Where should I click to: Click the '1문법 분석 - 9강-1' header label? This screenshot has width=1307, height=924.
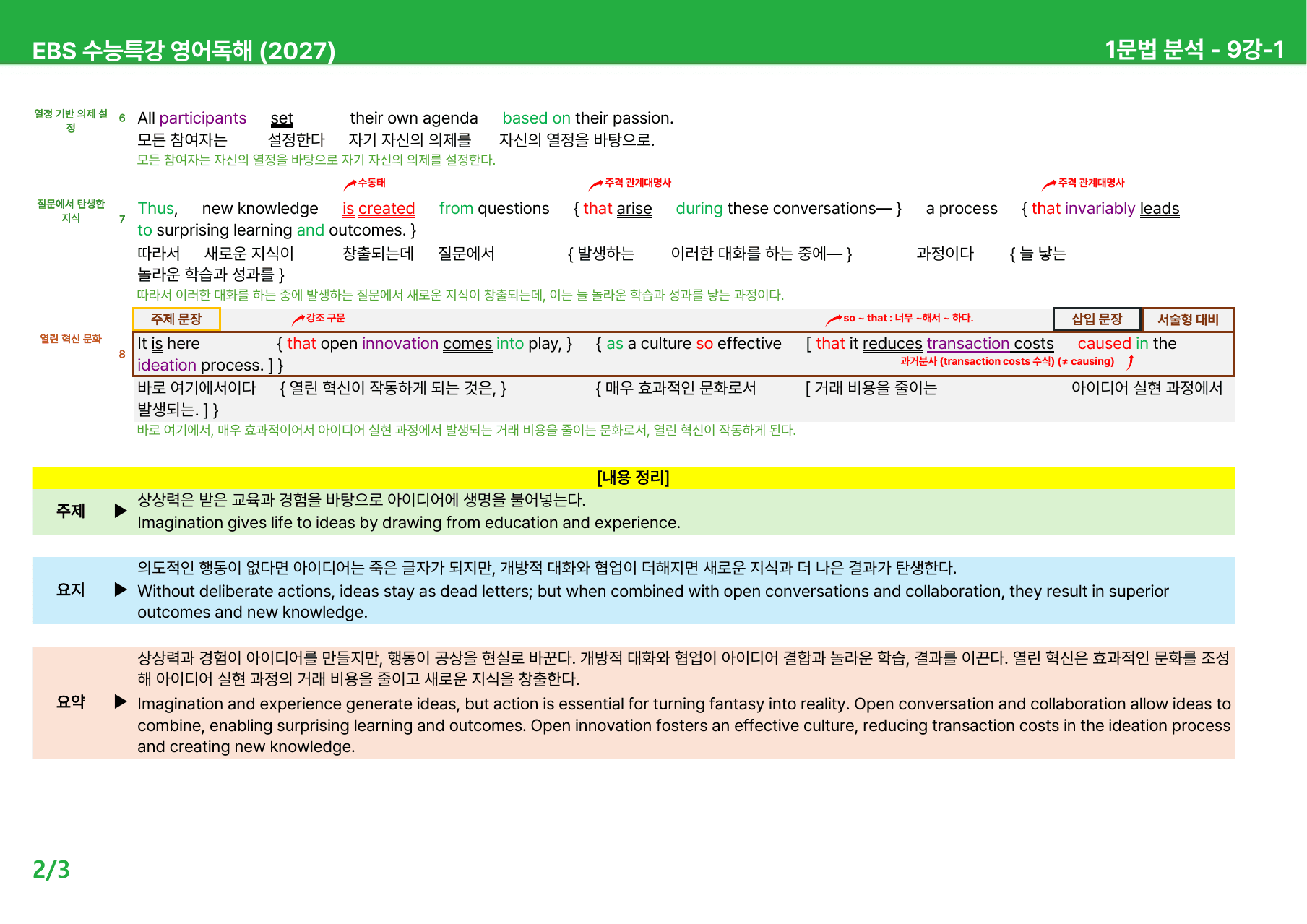[x=1194, y=49]
